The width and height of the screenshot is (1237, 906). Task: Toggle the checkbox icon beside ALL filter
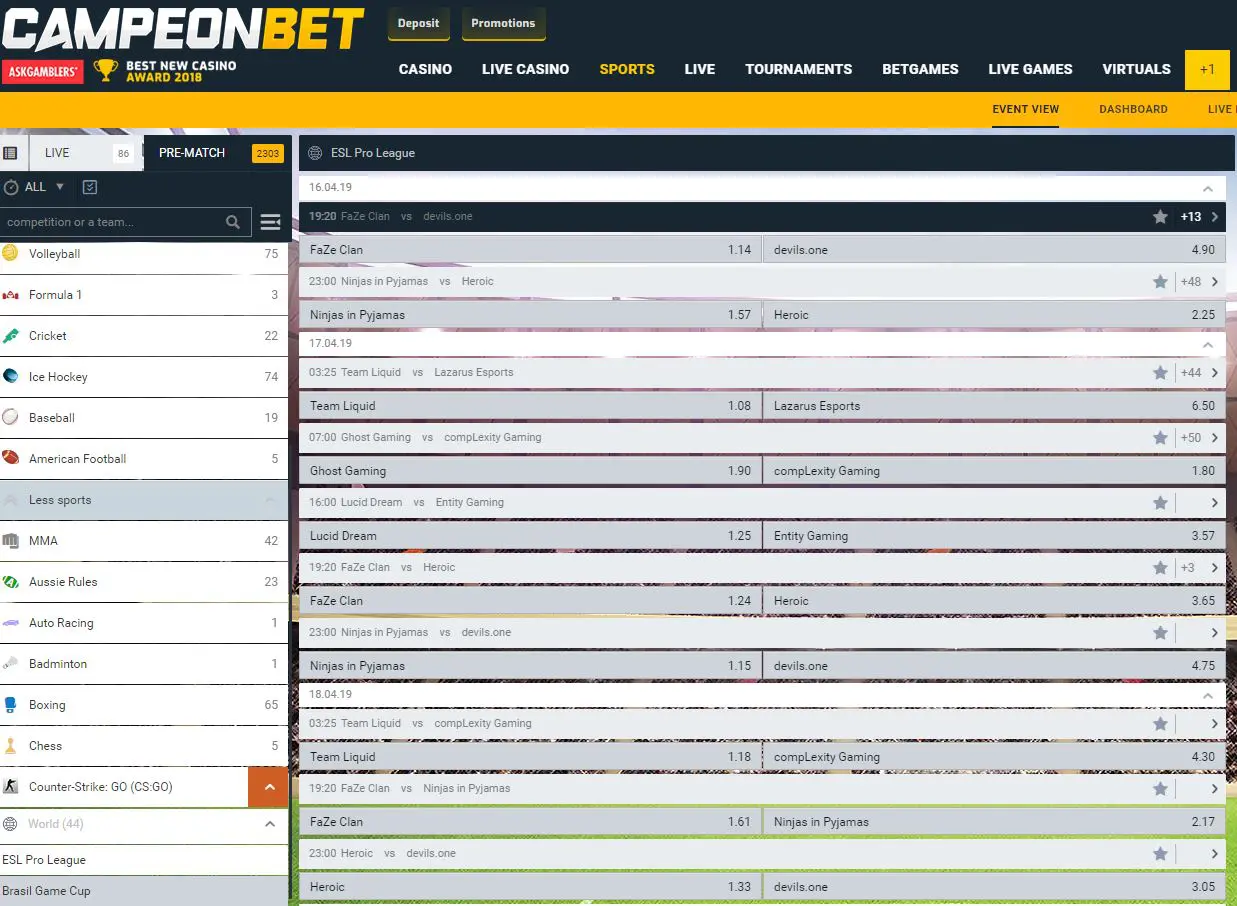(90, 187)
